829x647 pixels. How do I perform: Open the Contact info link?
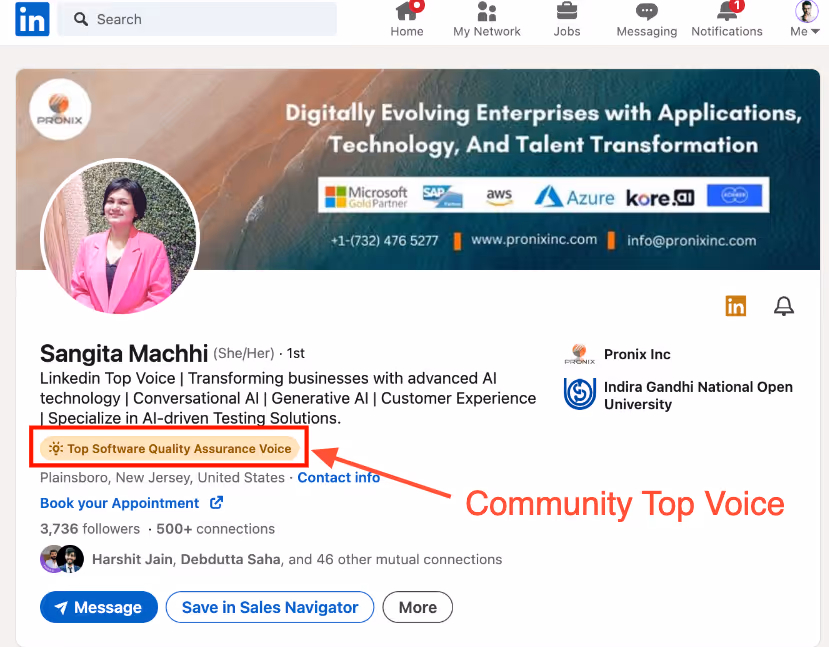338,478
